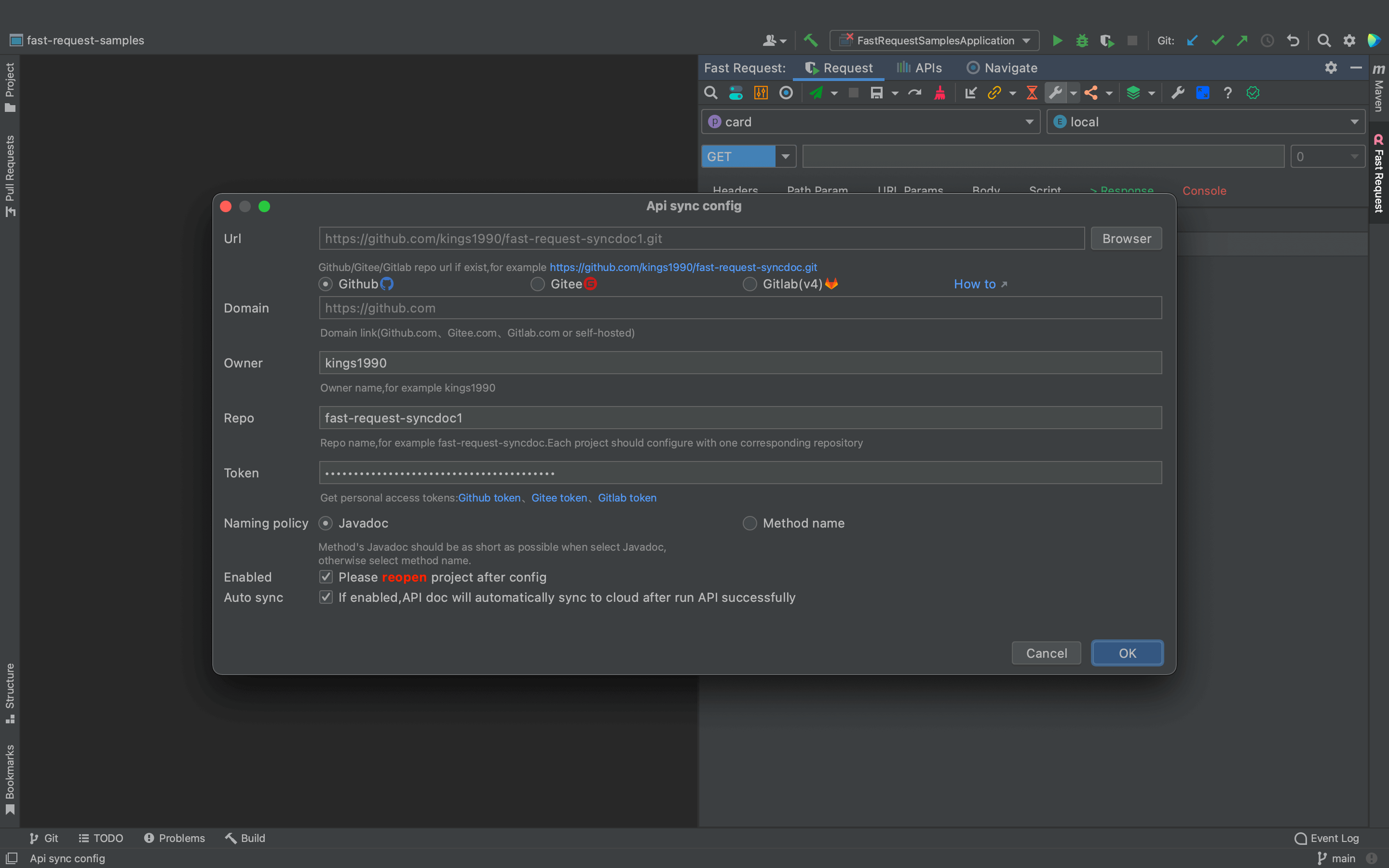Image resolution: width=1389 pixels, height=868 pixels.
Task: Open the GET method dropdown
Action: pos(785,156)
